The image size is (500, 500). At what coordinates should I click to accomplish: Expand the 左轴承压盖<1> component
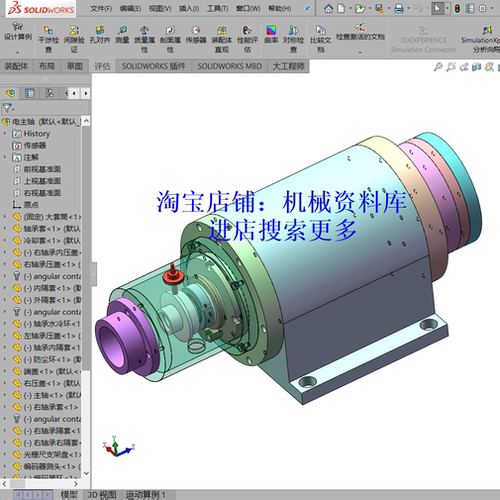tap(5, 335)
